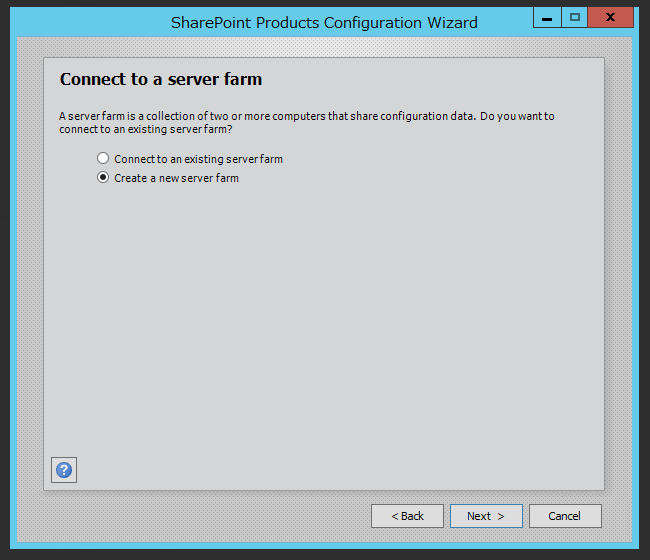Go to the next wizard step
650x560 pixels.
(x=486, y=516)
